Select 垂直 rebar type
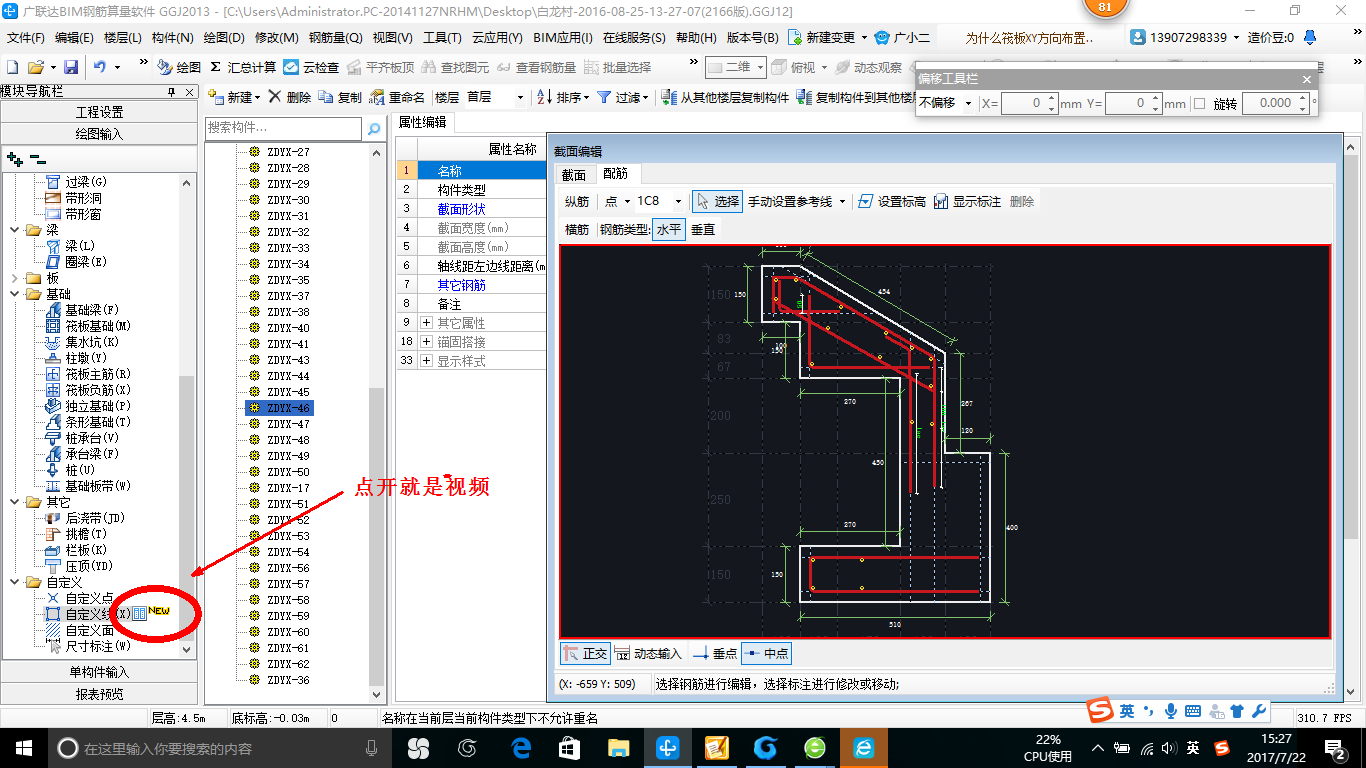The width and height of the screenshot is (1366, 768). pos(703,229)
